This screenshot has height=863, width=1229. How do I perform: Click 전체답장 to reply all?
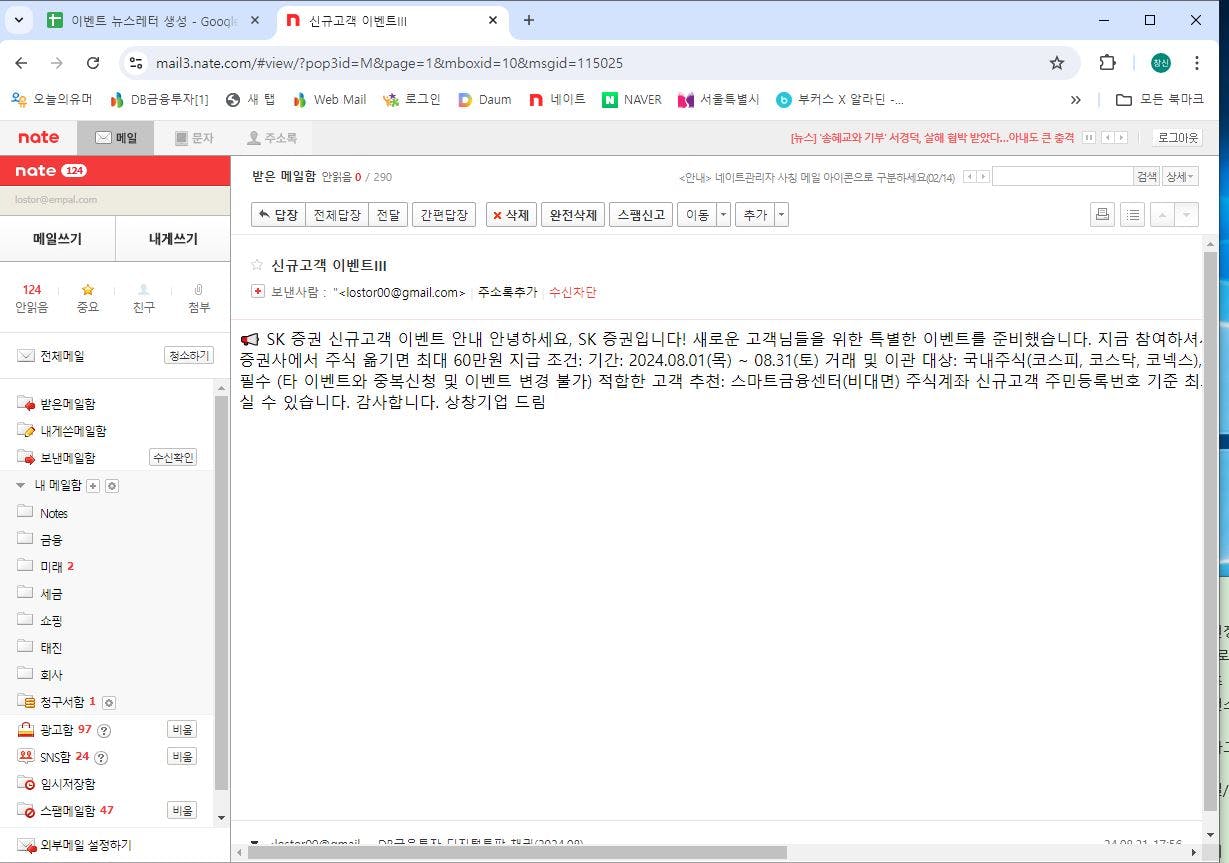pyautogui.click(x=337, y=215)
